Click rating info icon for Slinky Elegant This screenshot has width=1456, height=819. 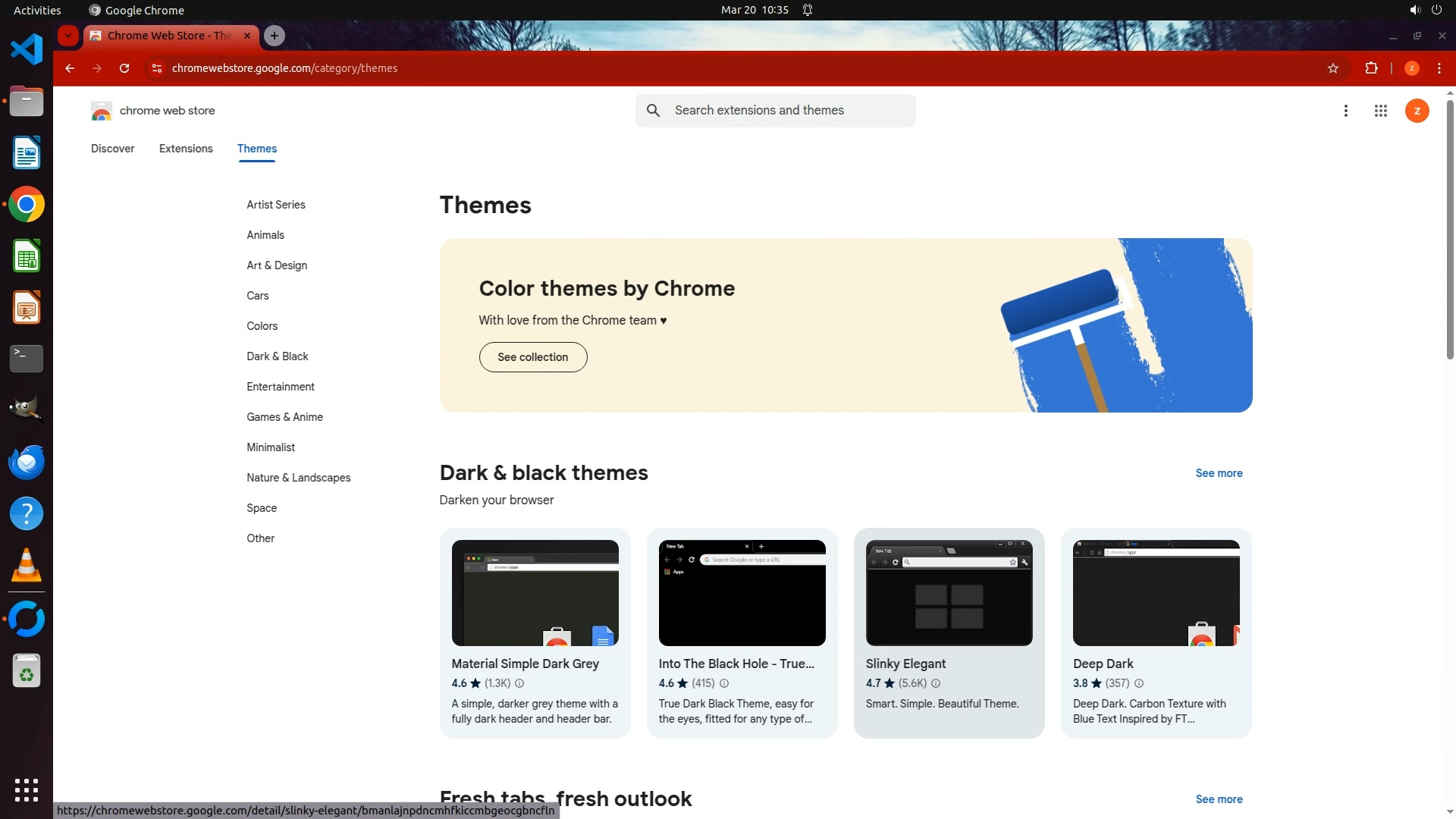936,683
